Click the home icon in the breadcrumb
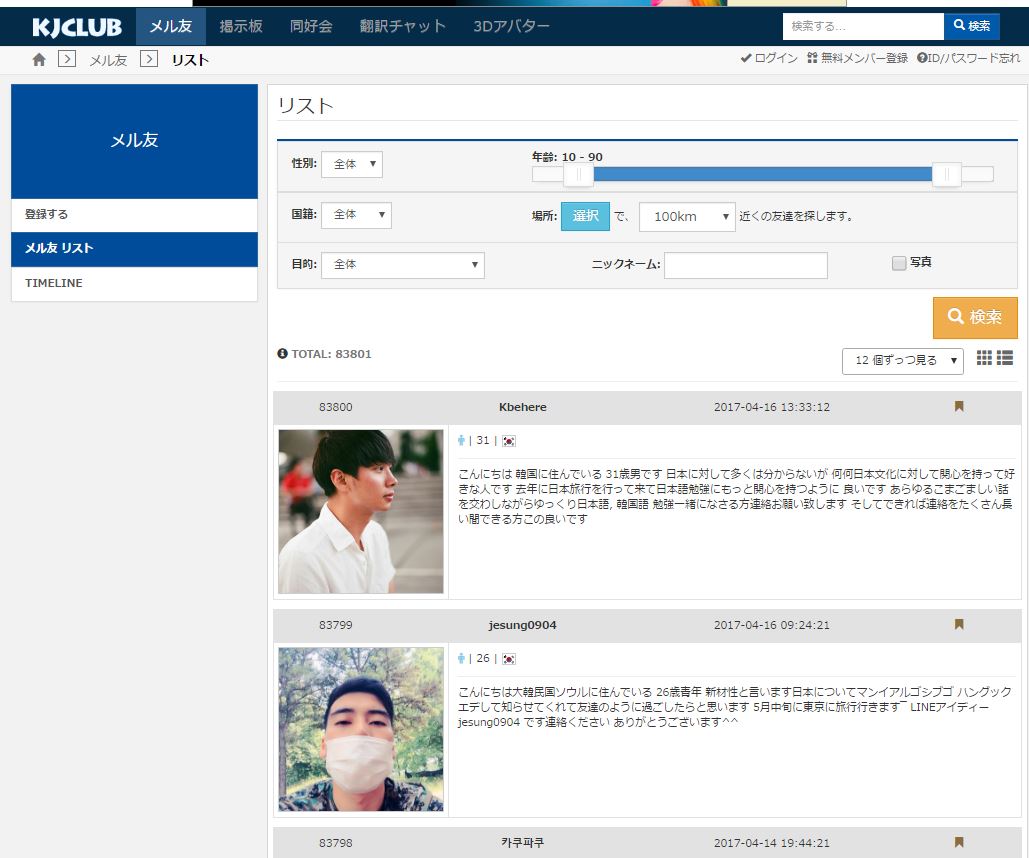Screen dimensions: 1029x858 [x=39, y=59]
